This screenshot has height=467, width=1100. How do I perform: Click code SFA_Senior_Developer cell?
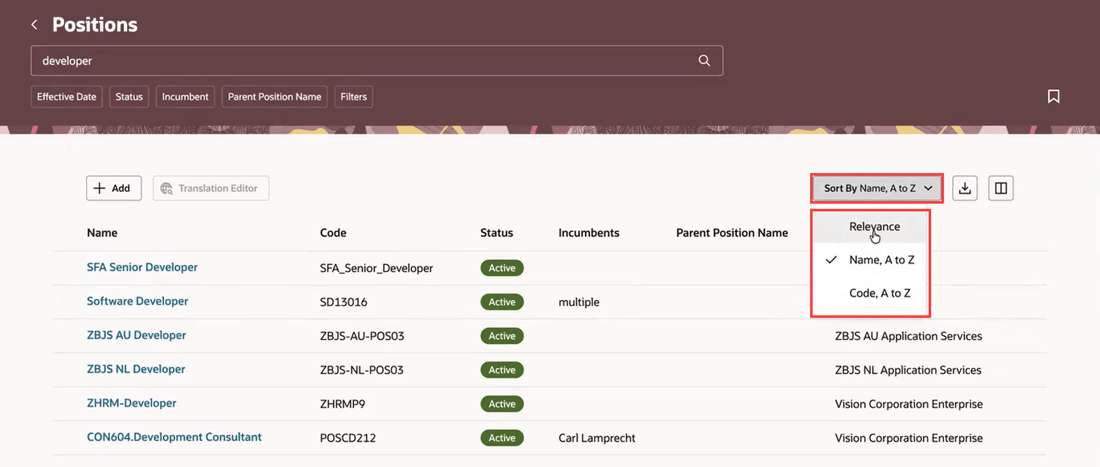(376, 268)
